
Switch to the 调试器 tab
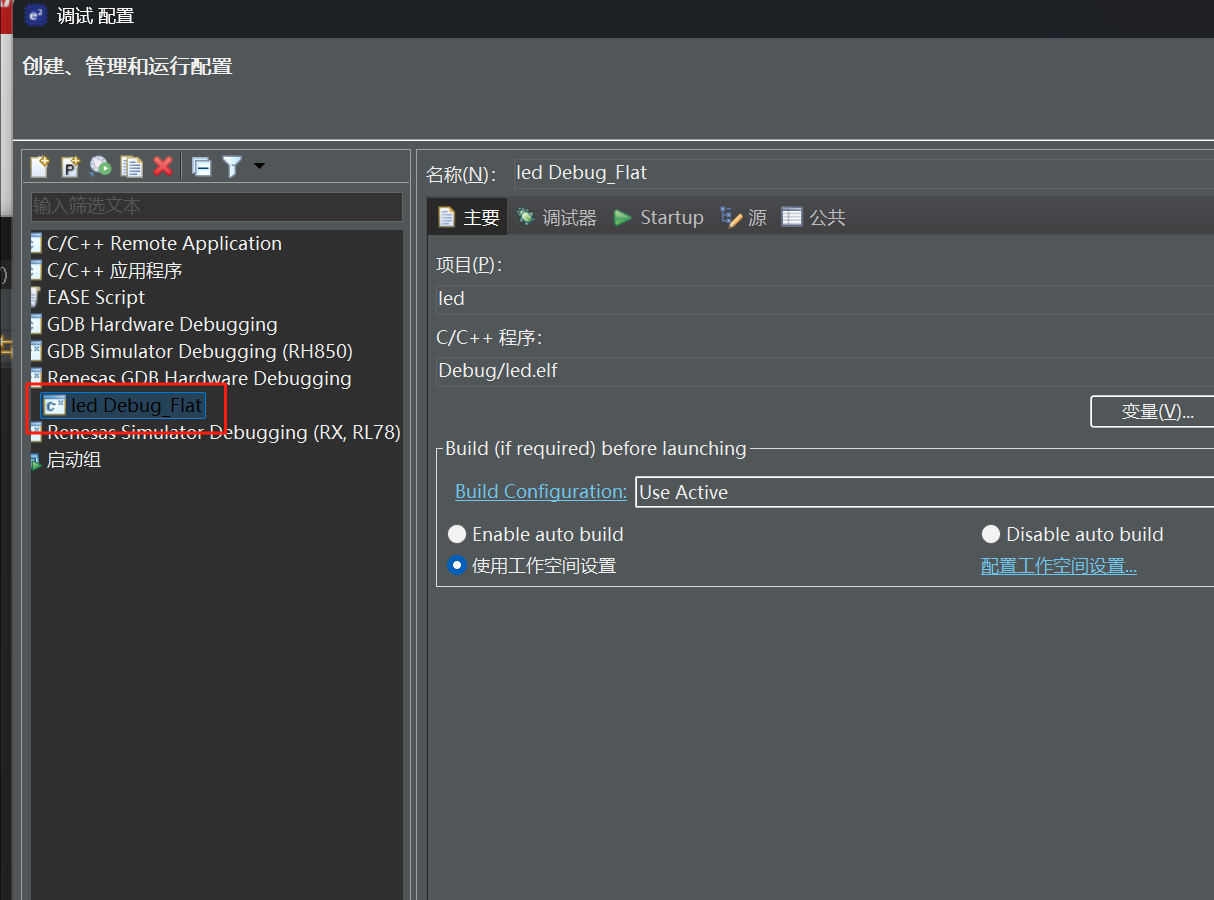556,217
